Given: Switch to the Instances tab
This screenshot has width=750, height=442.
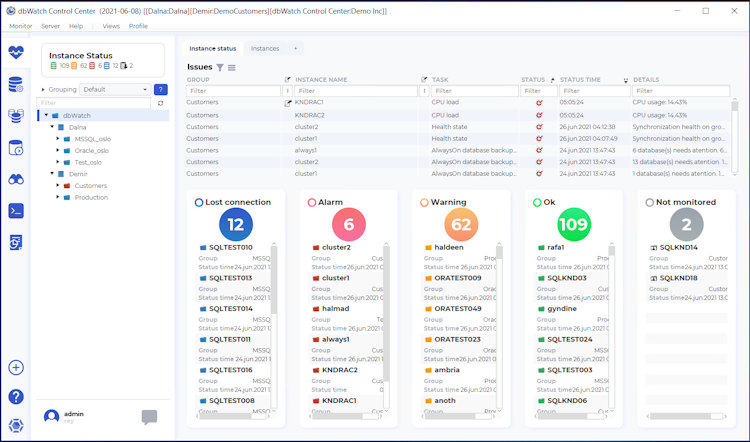Looking at the screenshot, I should tap(265, 48).
